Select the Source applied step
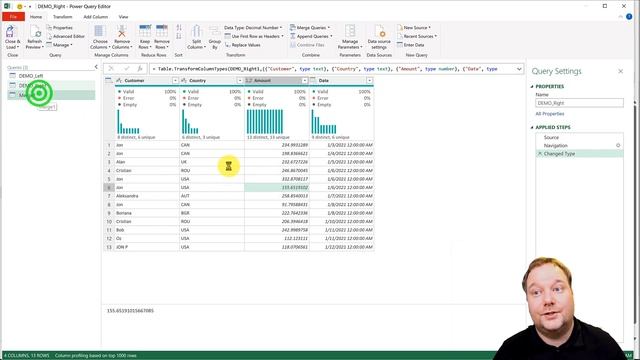 tap(579, 138)
